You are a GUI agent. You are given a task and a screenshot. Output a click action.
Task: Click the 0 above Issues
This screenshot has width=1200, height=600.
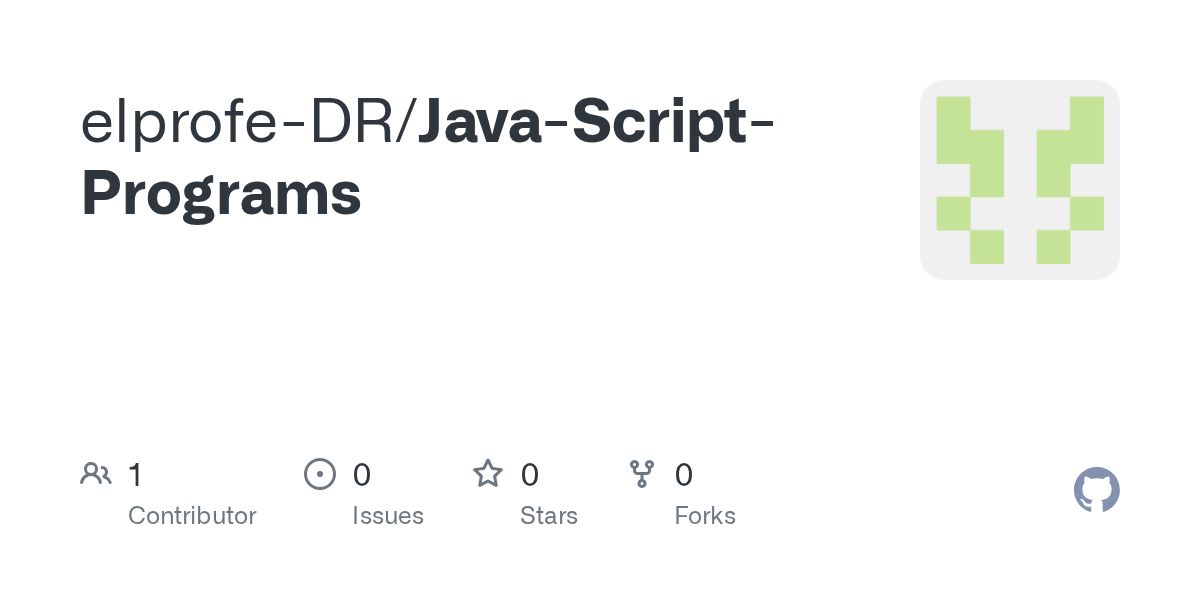pyautogui.click(x=362, y=475)
